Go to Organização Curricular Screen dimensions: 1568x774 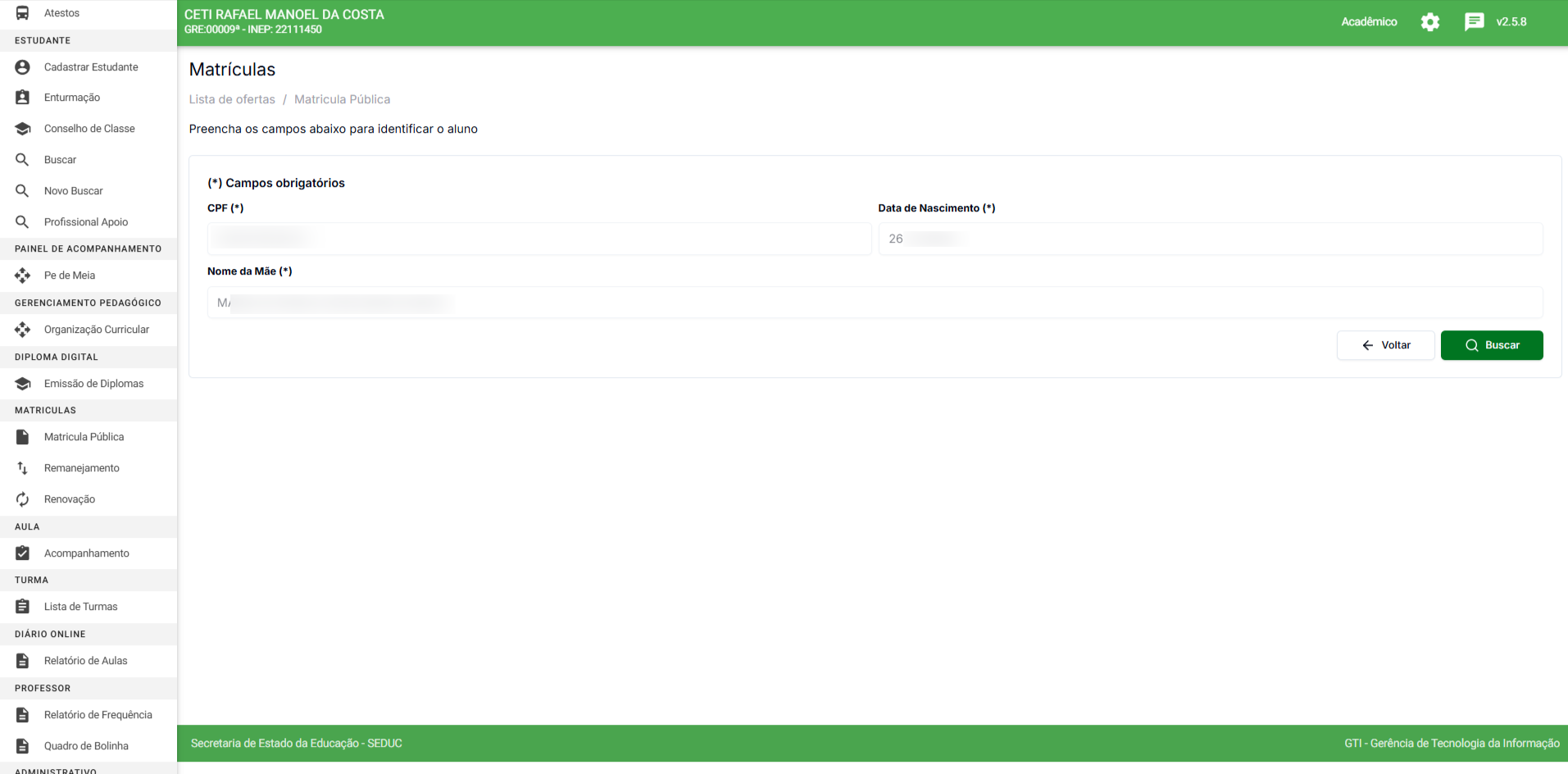click(96, 330)
